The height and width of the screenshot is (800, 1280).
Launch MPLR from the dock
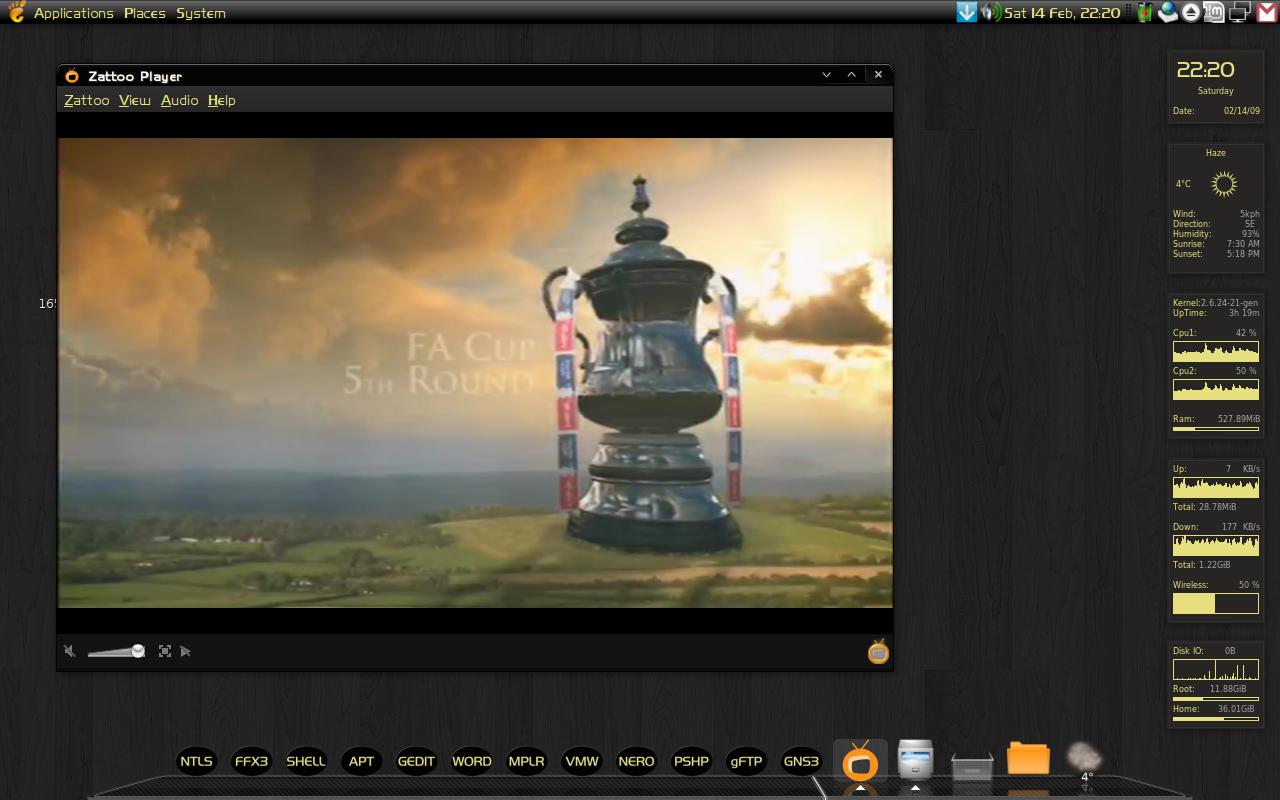coord(527,761)
